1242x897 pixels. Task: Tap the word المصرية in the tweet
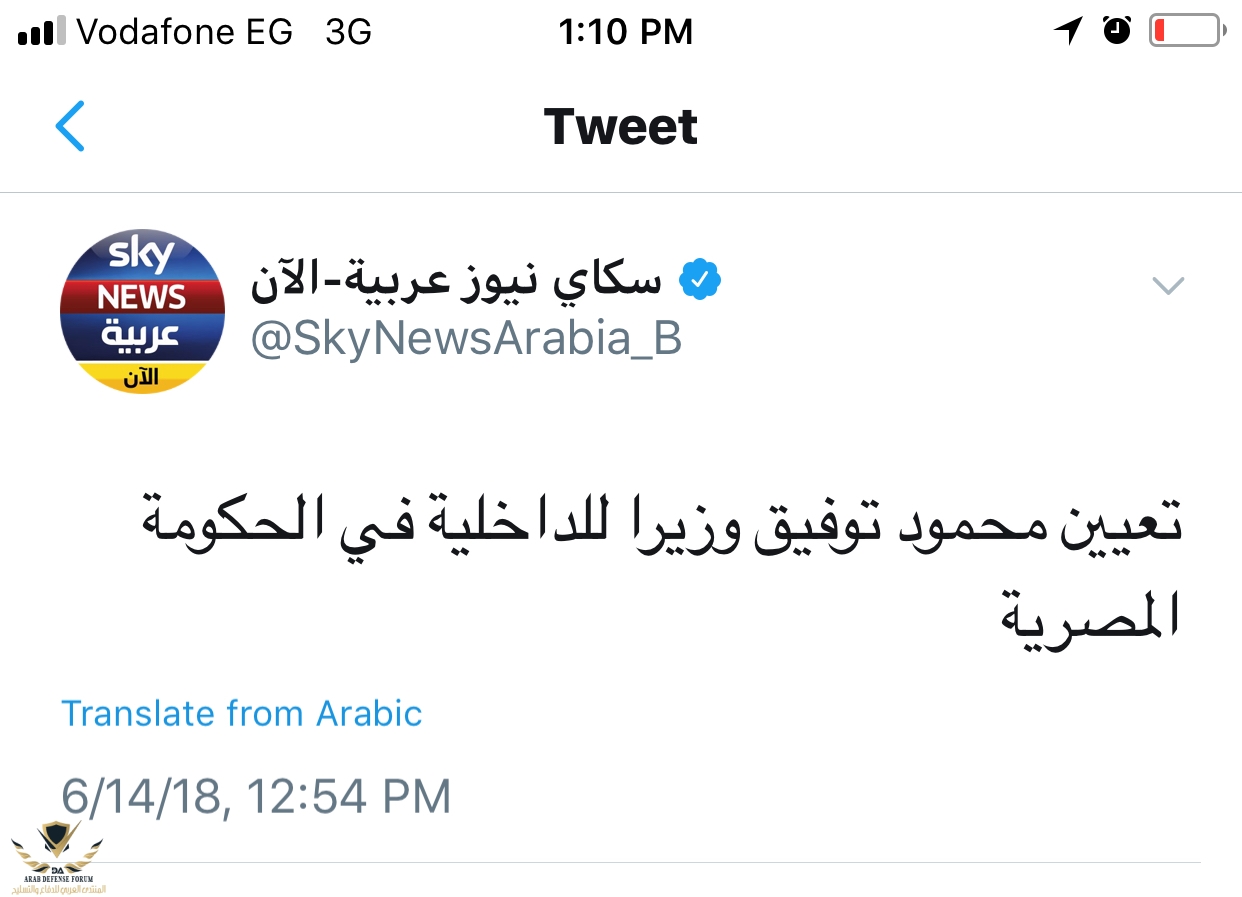pyautogui.click(x=1091, y=614)
